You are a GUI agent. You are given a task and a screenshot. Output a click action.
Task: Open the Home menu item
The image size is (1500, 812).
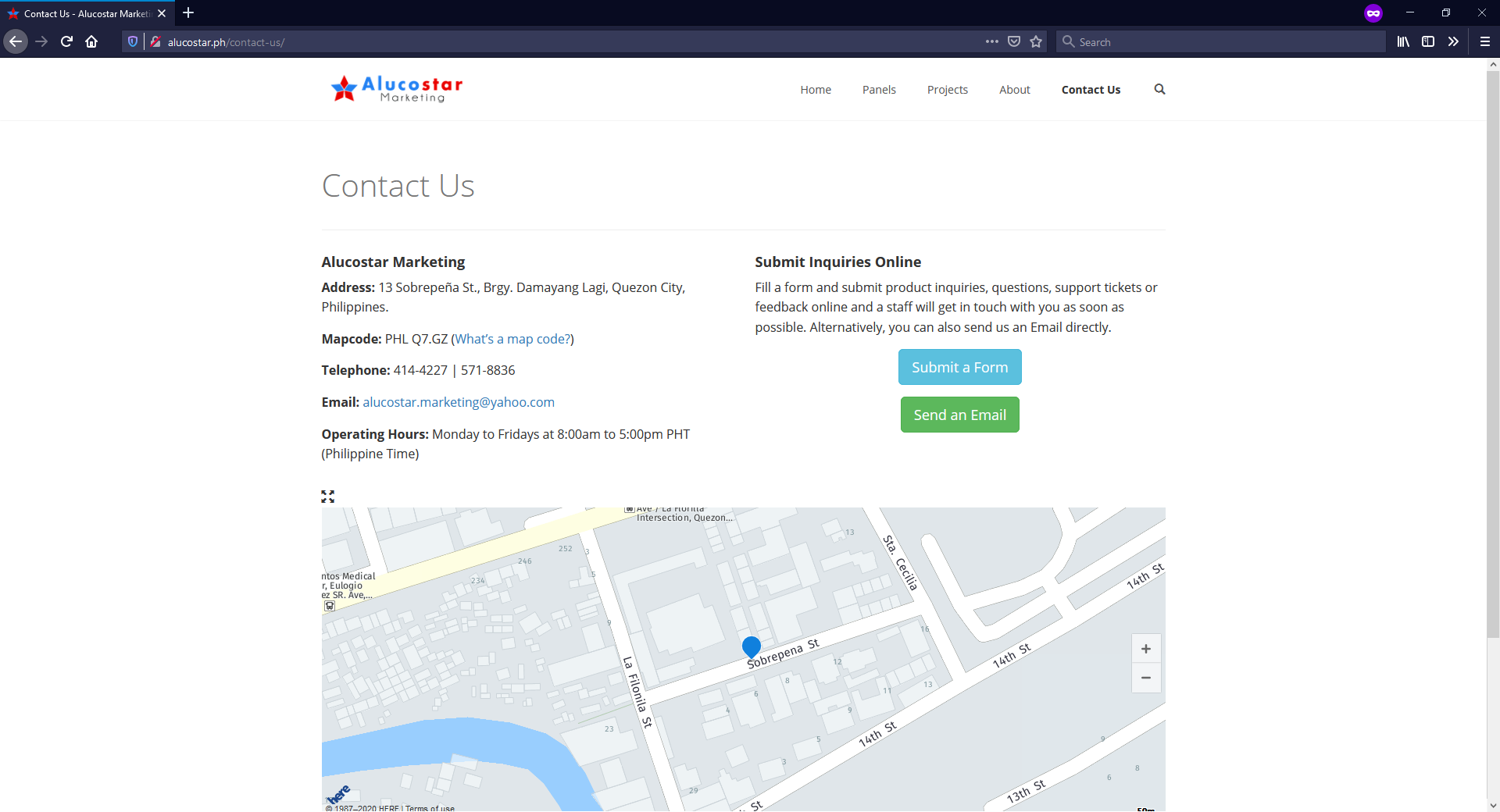[x=816, y=90]
